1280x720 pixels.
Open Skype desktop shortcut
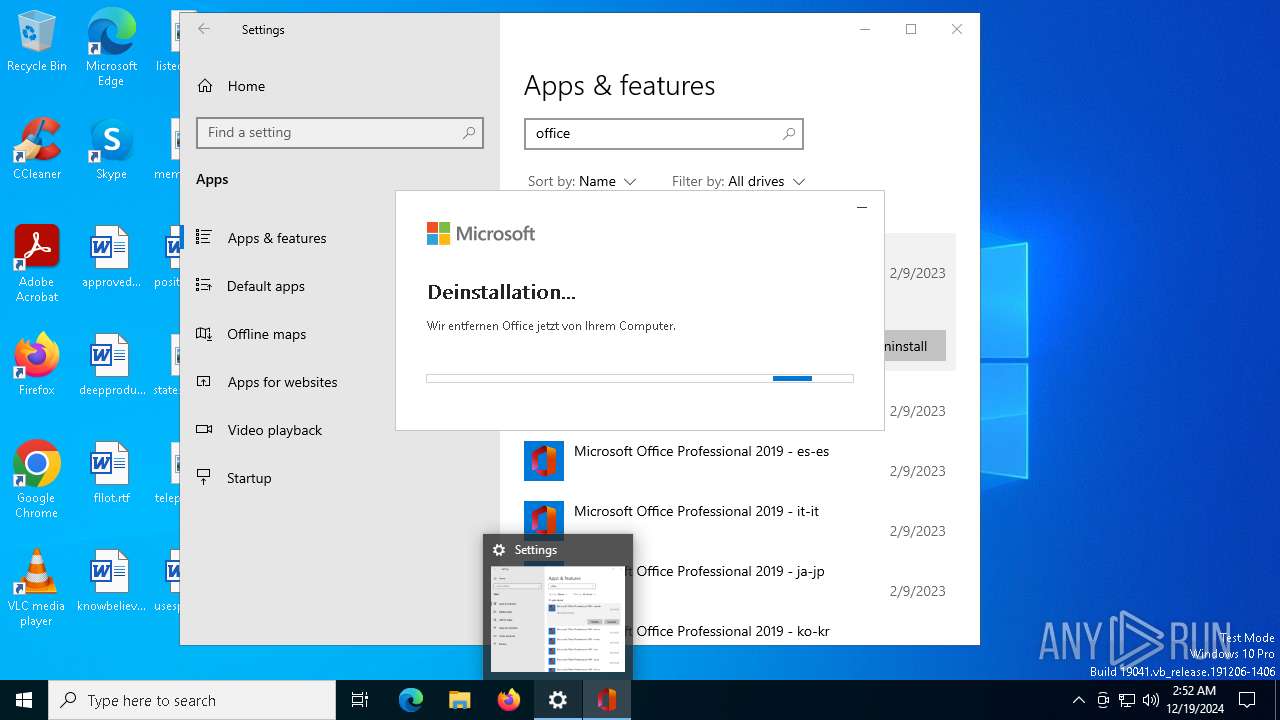[111, 148]
